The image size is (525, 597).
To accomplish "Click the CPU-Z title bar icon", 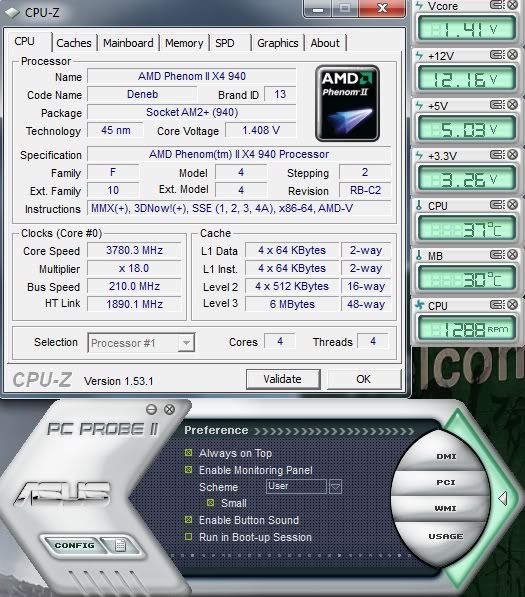I will click(x=12, y=13).
